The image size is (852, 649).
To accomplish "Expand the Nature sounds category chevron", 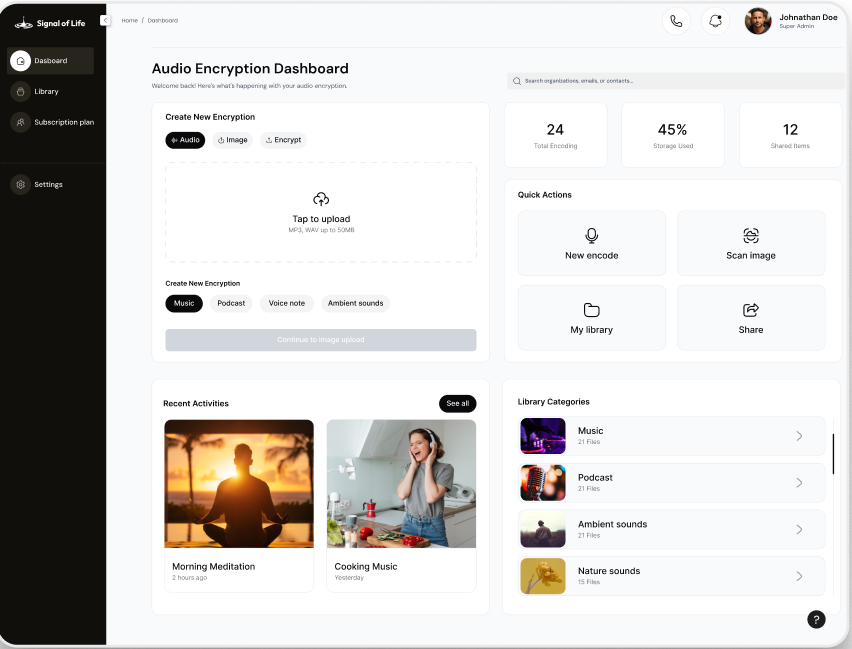I will (799, 576).
